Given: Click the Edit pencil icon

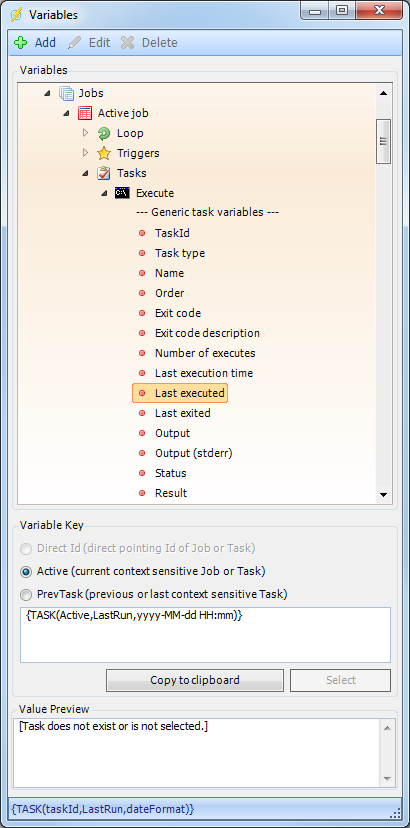Looking at the screenshot, I should 74,43.
